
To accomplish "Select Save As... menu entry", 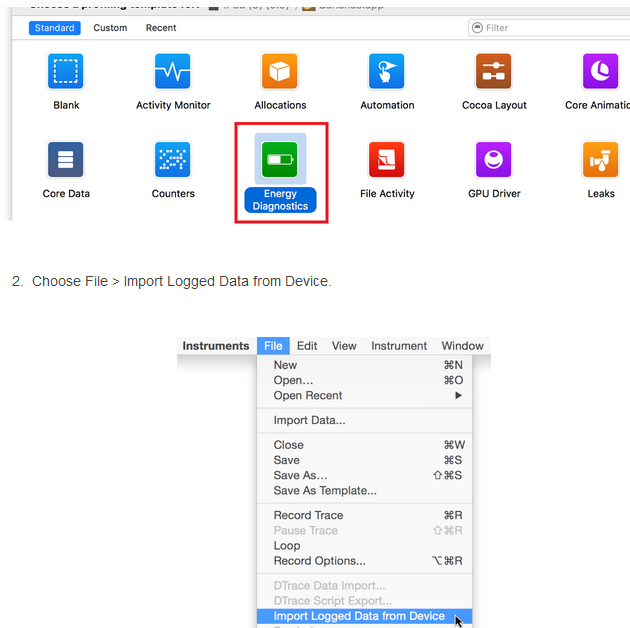I will (x=364, y=475).
